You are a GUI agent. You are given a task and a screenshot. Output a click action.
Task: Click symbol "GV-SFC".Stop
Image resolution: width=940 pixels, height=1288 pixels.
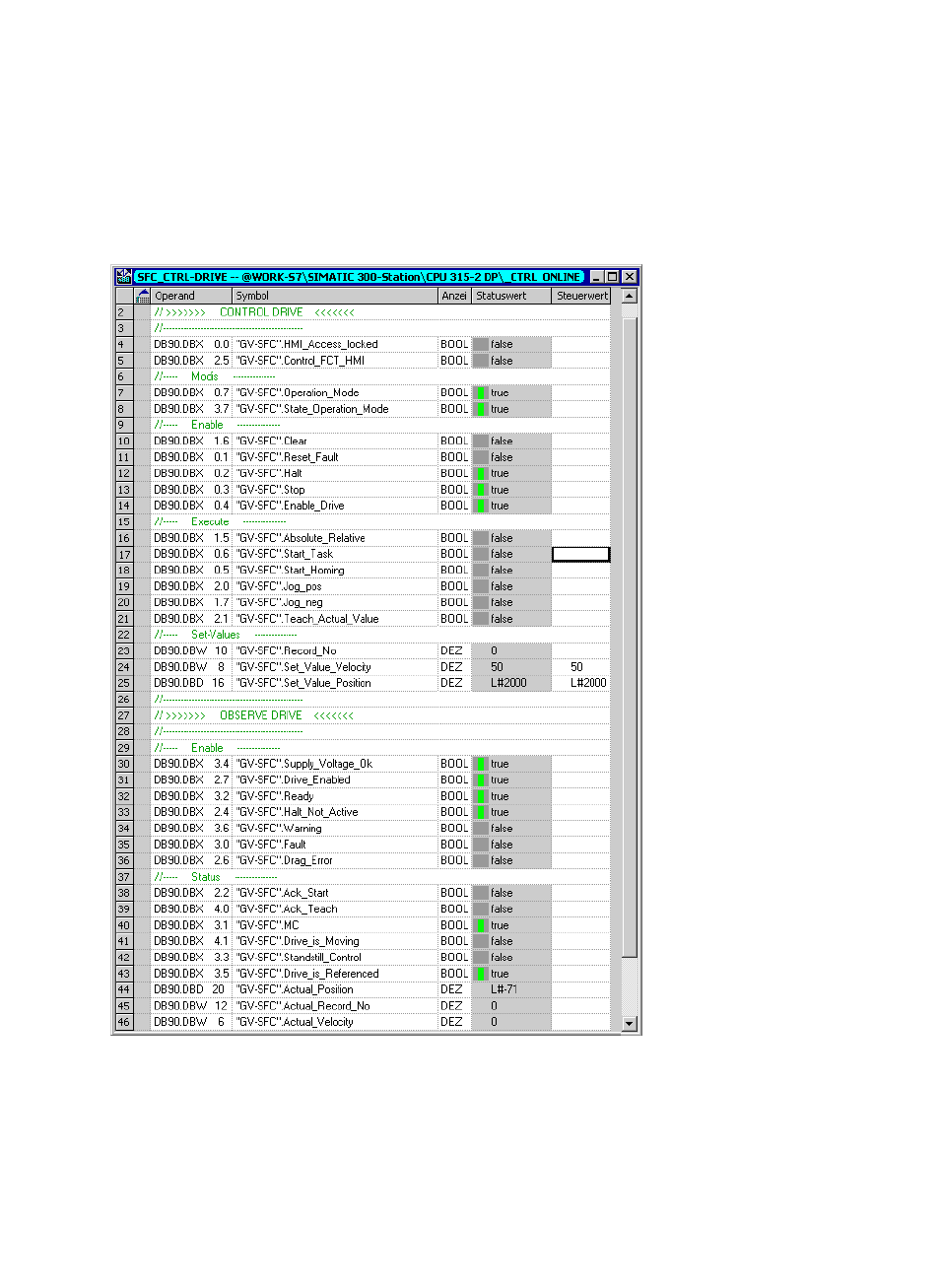tap(271, 490)
